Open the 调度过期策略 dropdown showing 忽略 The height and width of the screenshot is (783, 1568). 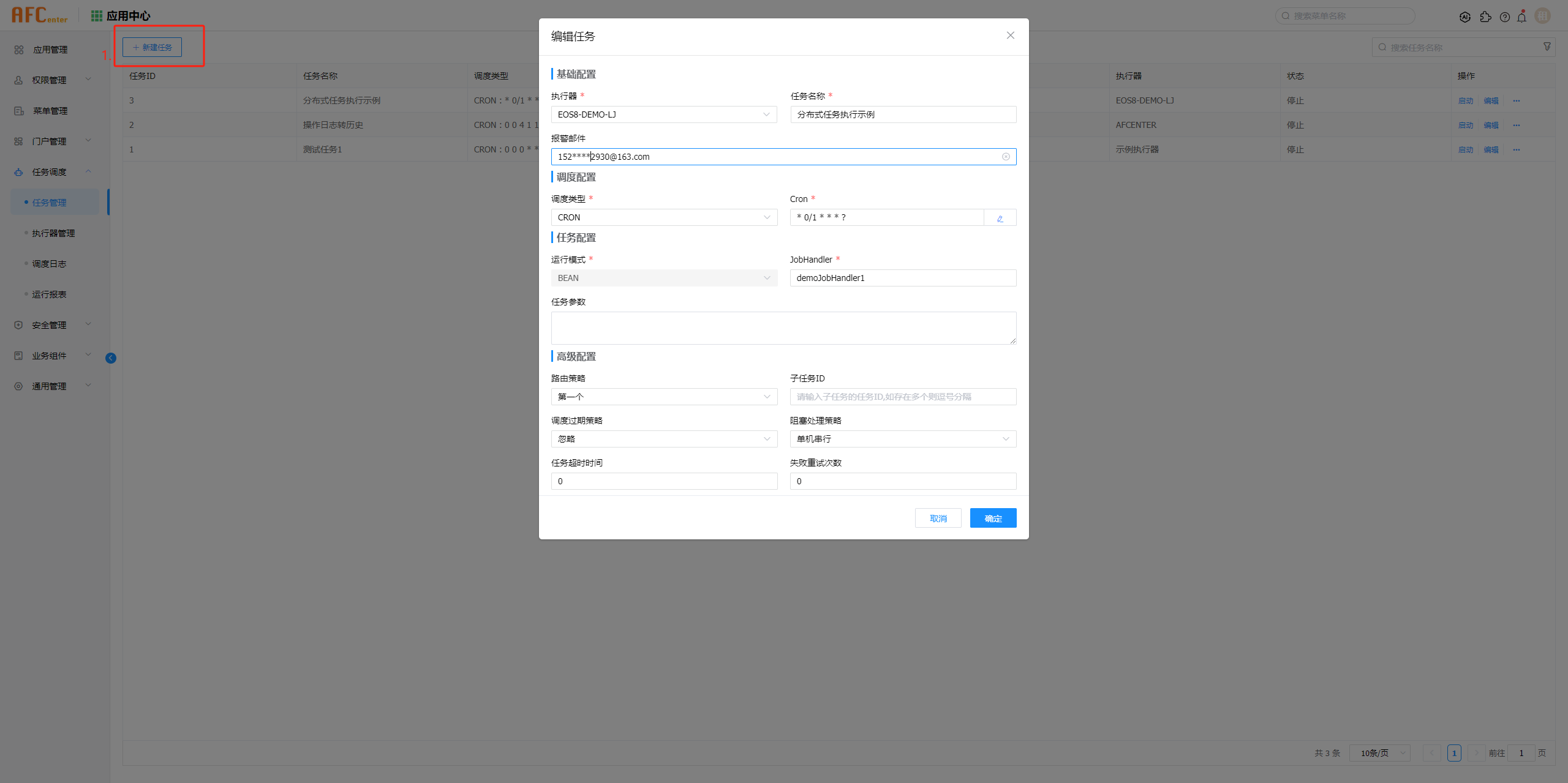coord(663,439)
